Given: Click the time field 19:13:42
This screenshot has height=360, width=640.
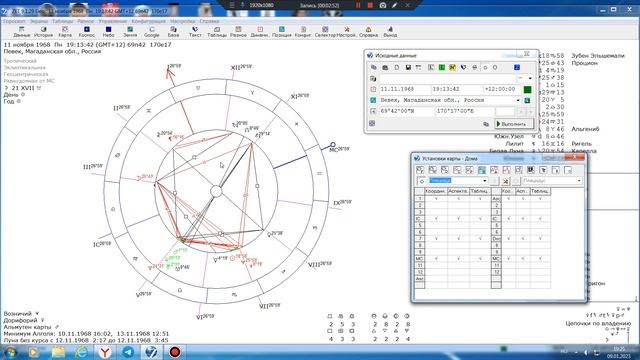Looking at the screenshot, I should point(456,89).
